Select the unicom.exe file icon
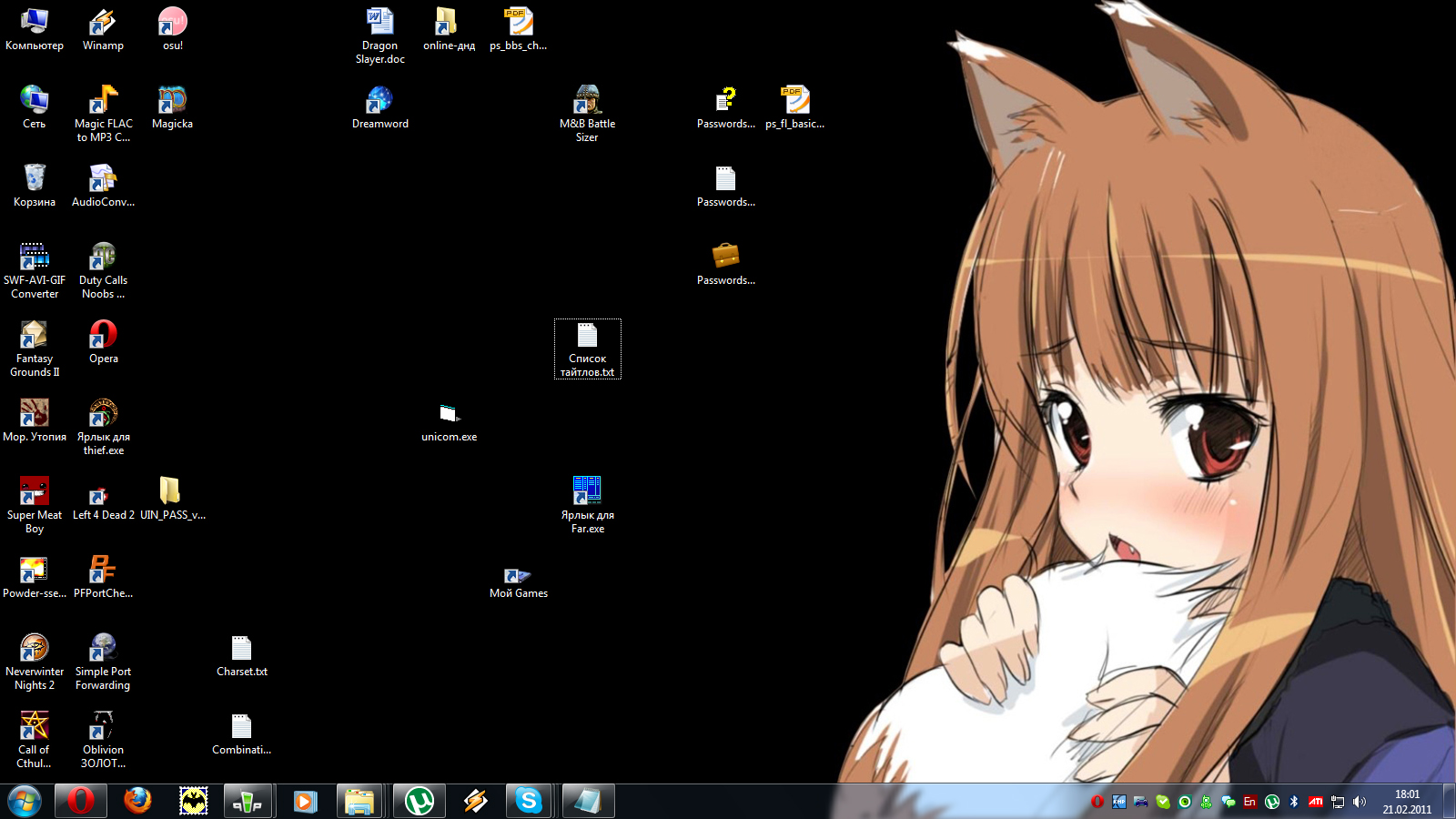Viewport: 1456px width, 819px height. pyautogui.click(x=449, y=415)
